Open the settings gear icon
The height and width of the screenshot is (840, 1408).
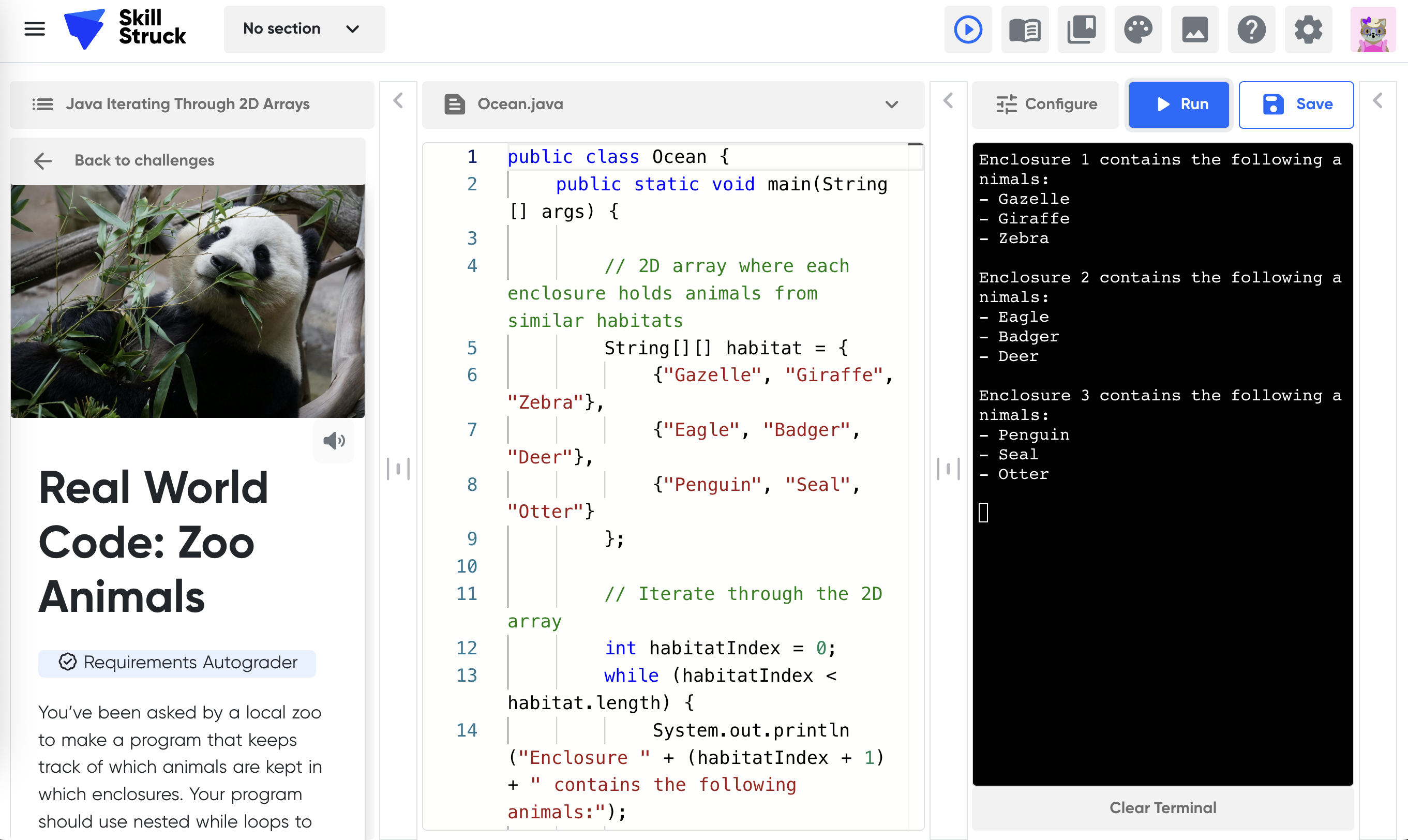[x=1308, y=29]
